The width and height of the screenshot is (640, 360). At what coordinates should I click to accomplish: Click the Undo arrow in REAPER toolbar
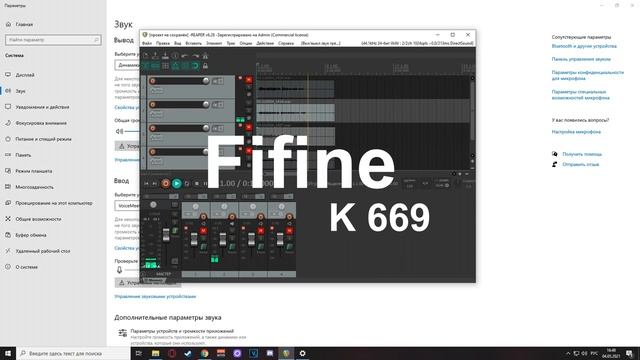tap(185, 56)
